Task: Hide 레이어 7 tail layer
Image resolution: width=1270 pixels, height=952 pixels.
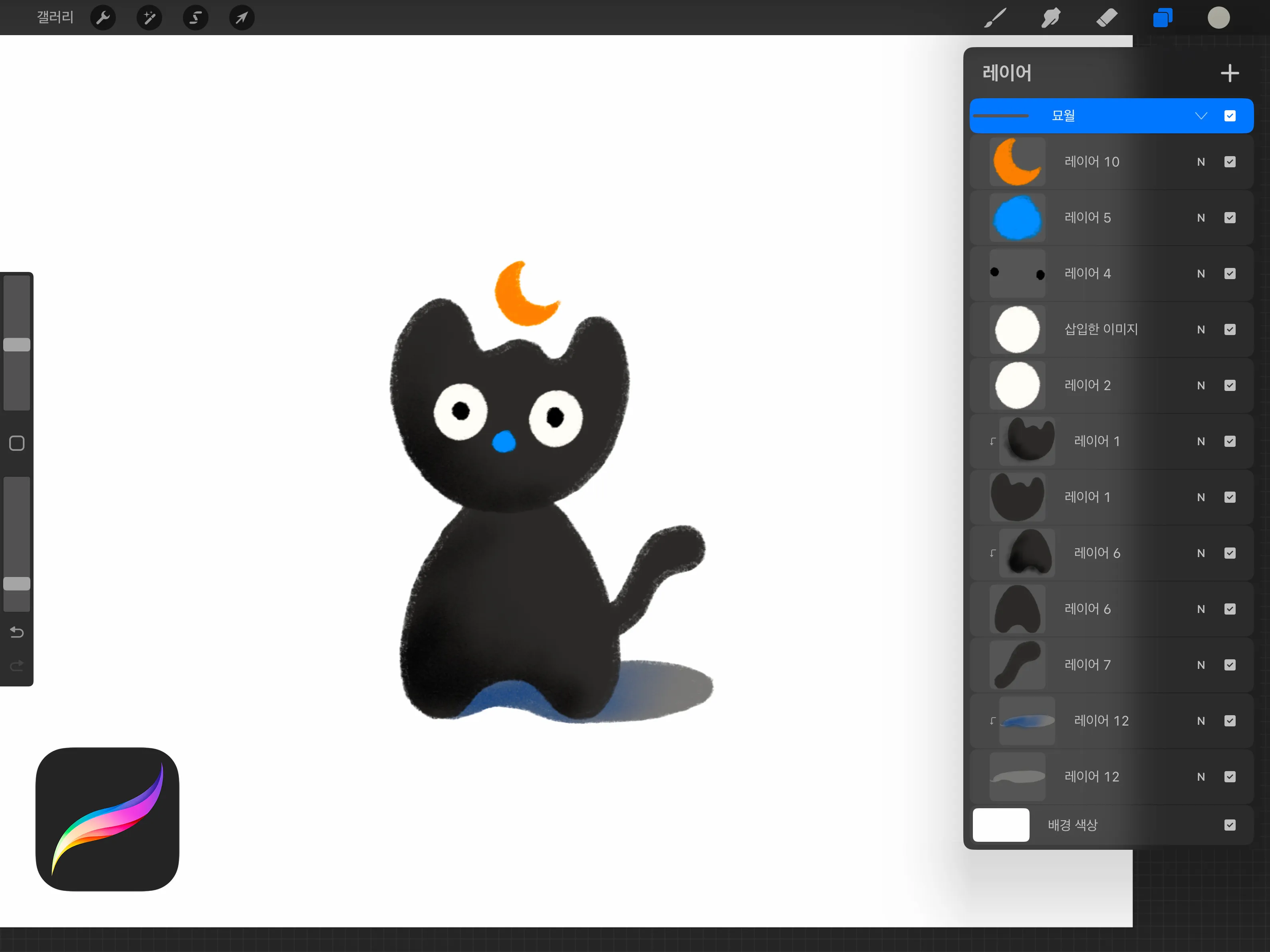Action: tap(1230, 665)
